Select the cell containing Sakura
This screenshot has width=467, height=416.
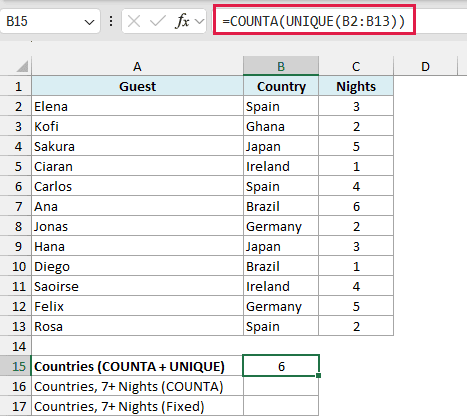(x=137, y=146)
